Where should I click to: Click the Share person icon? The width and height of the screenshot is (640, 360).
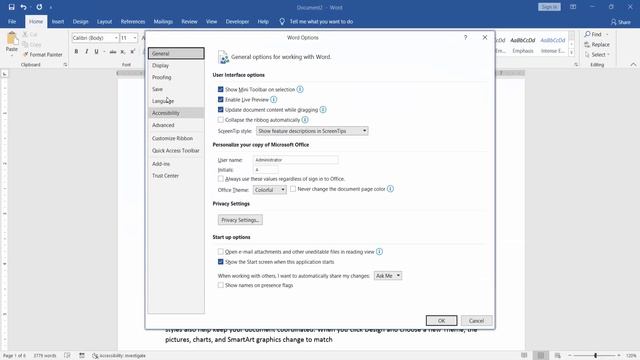(613, 22)
